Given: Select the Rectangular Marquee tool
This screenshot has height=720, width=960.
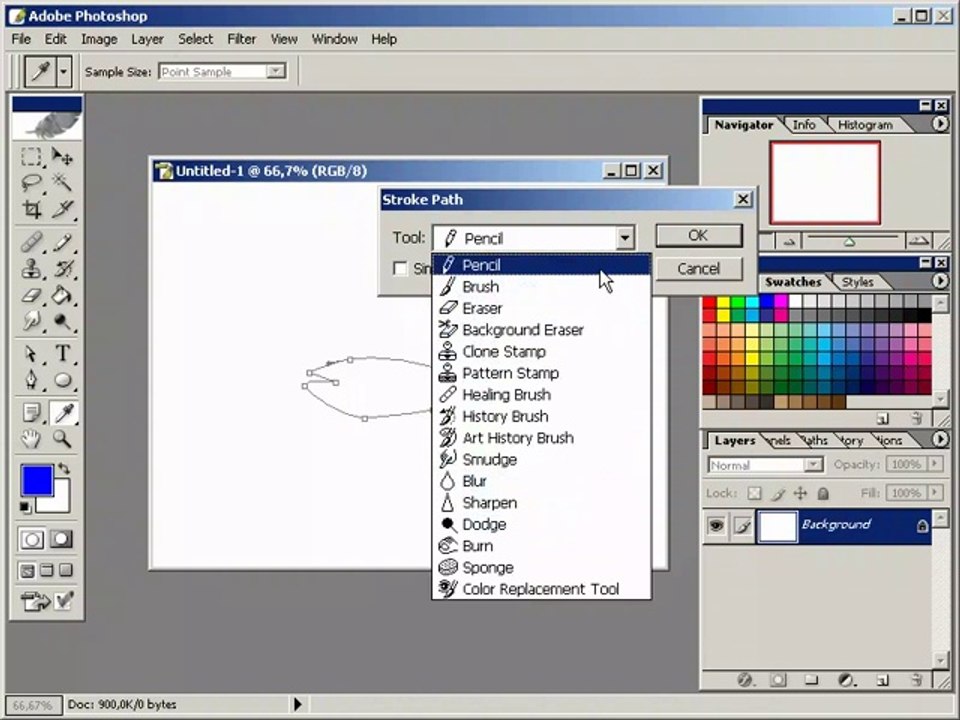Looking at the screenshot, I should [x=31, y=157].
